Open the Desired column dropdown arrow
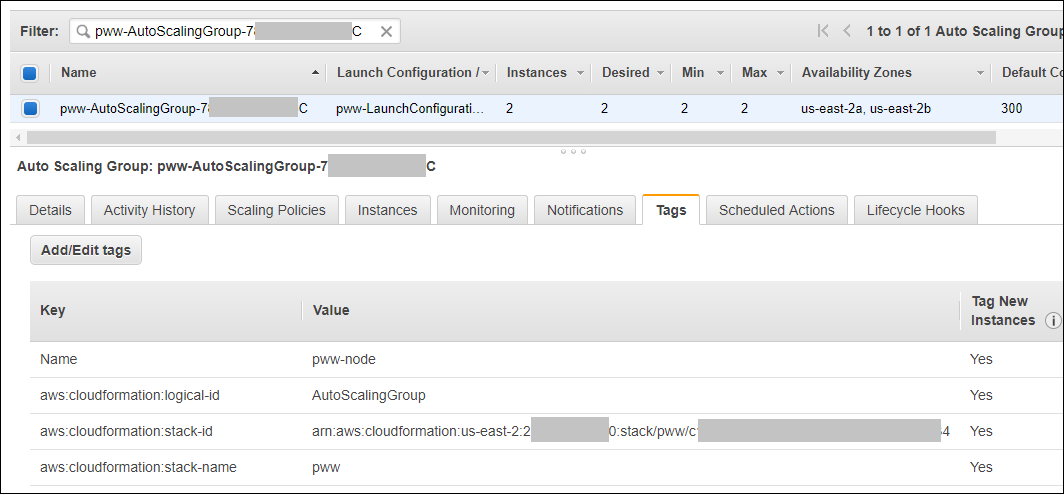The width and height of the screenshot is (1064, 495). pyautogui.click(x=662, y=73)
